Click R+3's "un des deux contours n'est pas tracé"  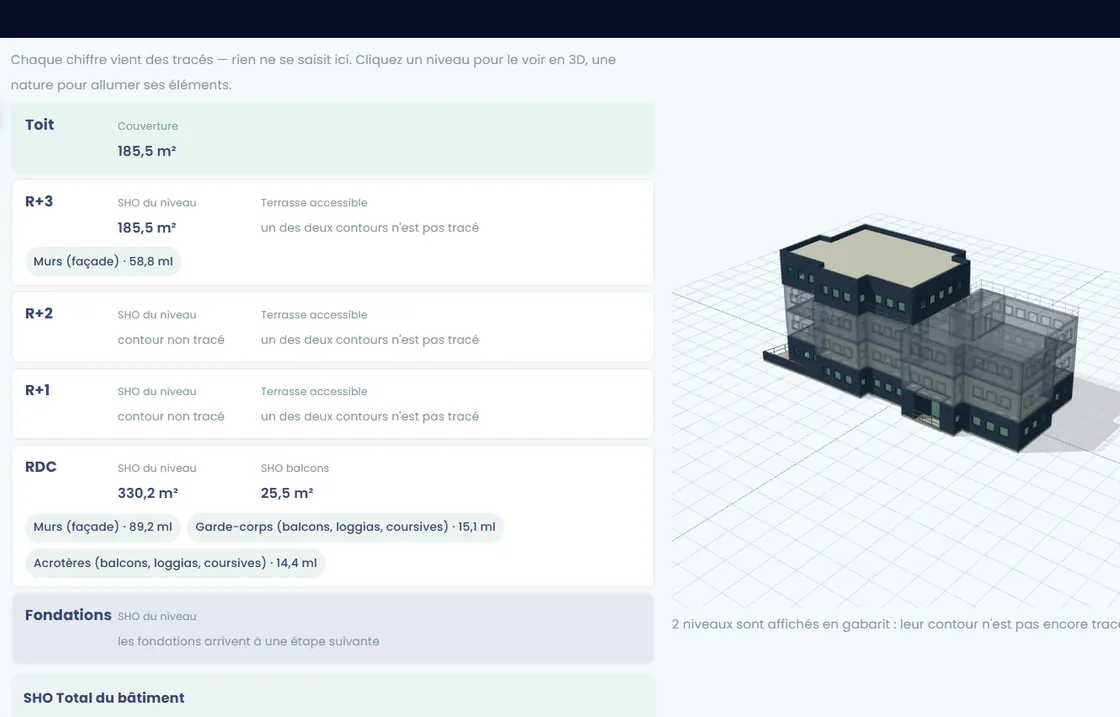click(370, 228)
